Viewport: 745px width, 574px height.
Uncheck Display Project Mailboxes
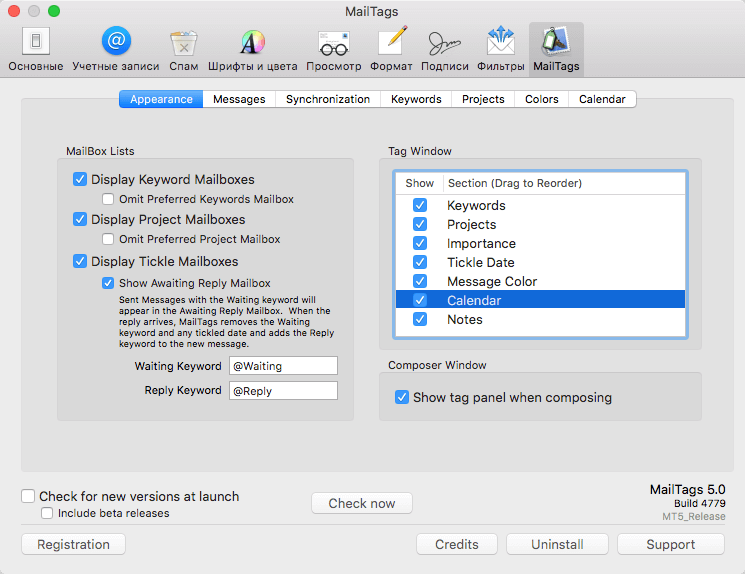pyautogui.click(x=80, y=219)
